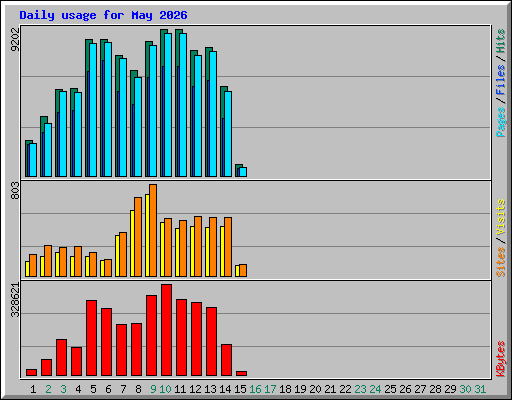
Task: Select day 16 on the x-axis
Action: click(x=255, y=389)
